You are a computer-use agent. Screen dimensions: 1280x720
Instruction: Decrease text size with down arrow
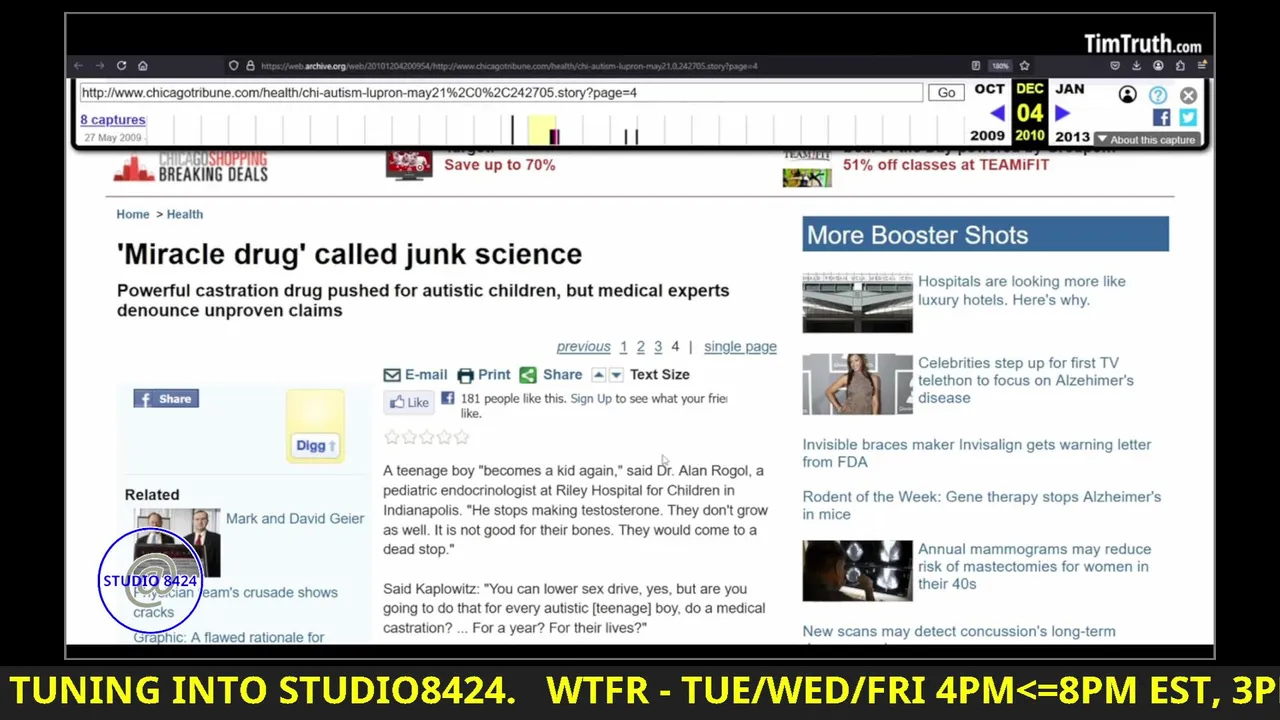click(616, 375)
